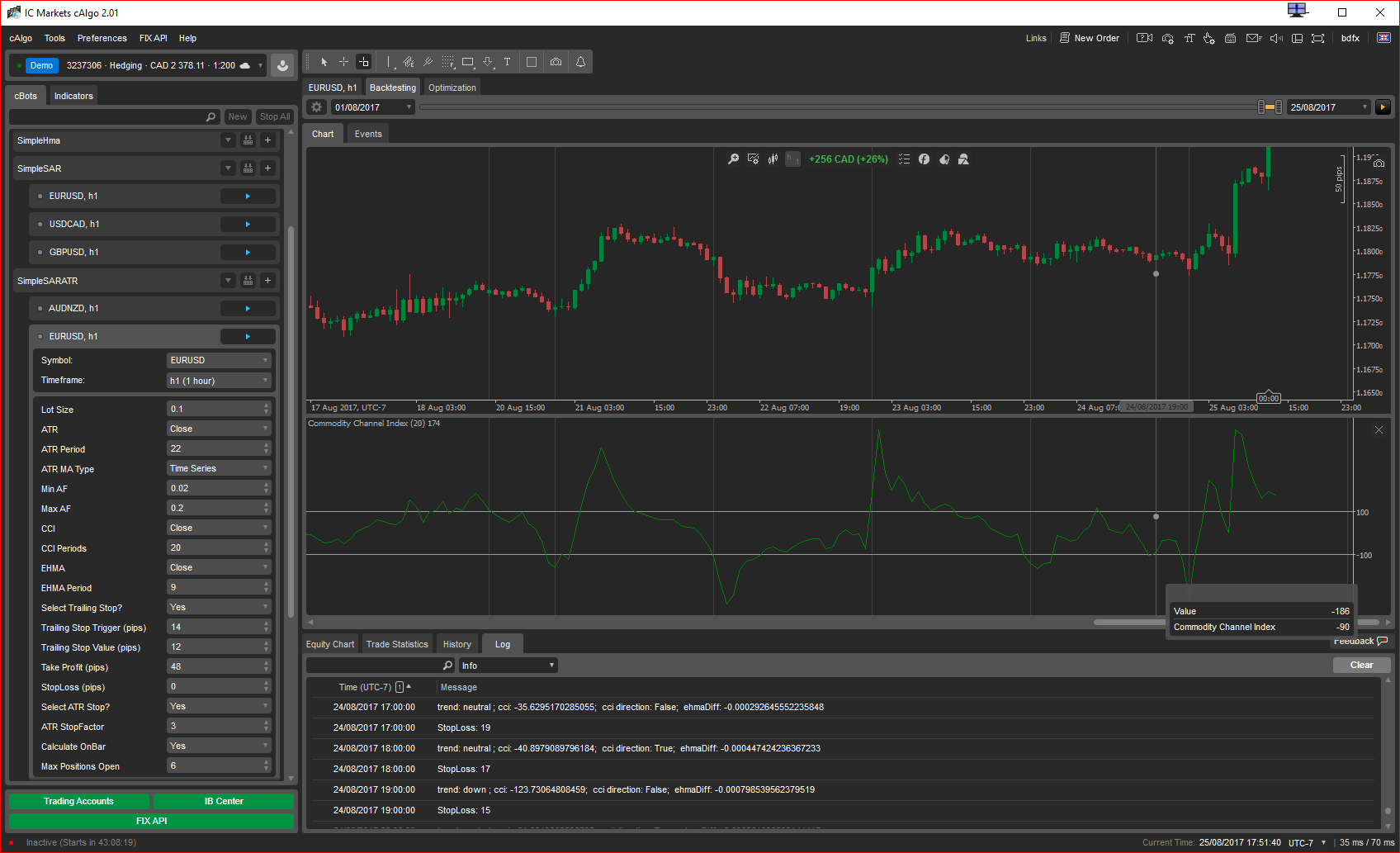The image size is (1400, 853).
Task: Select the Andrews pitchfork tool
Action: tap(428, 62)
